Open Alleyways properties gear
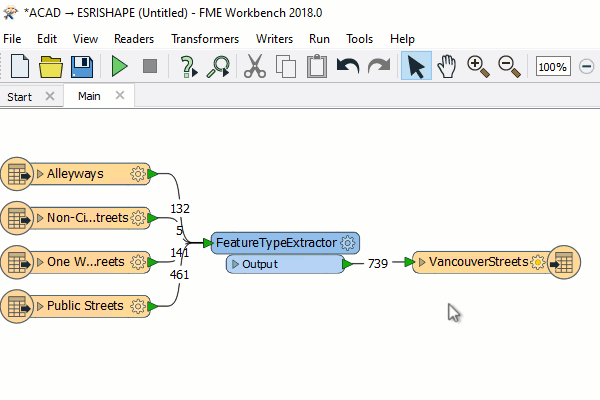This screenshot has width=600, height=400. tap(138, 174)
